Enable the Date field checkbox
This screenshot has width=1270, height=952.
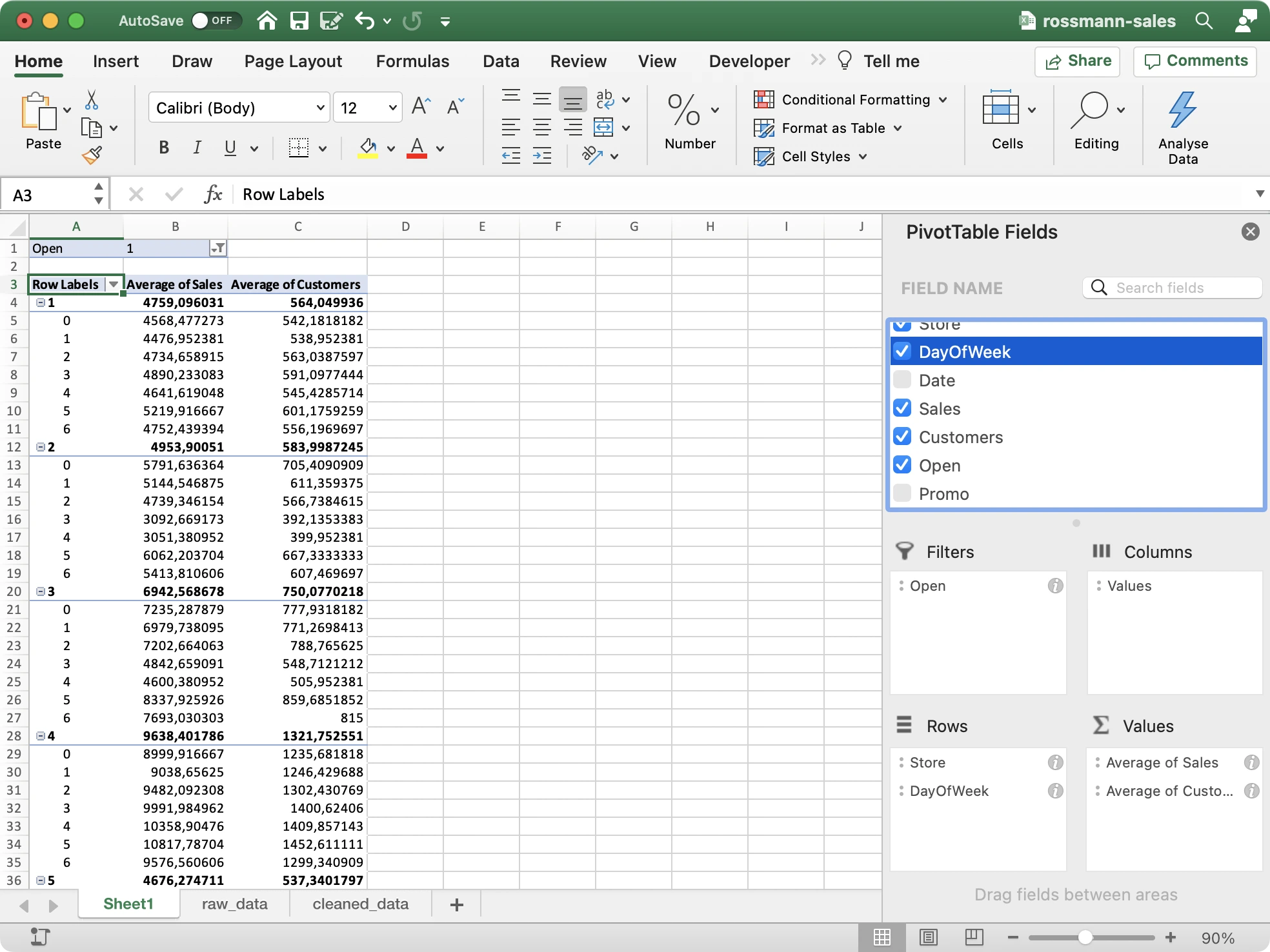click(x=903, y=379)
